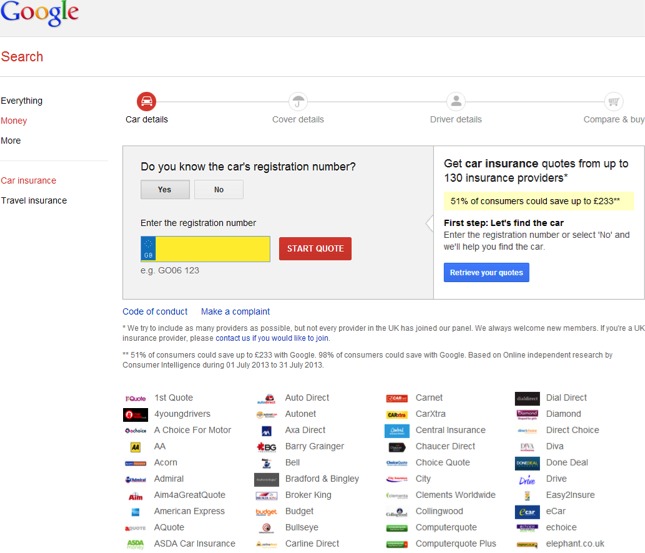Click the Axa Direct logo
The height and width of the screenshot is (553, 645).
[x=266, y=431]
